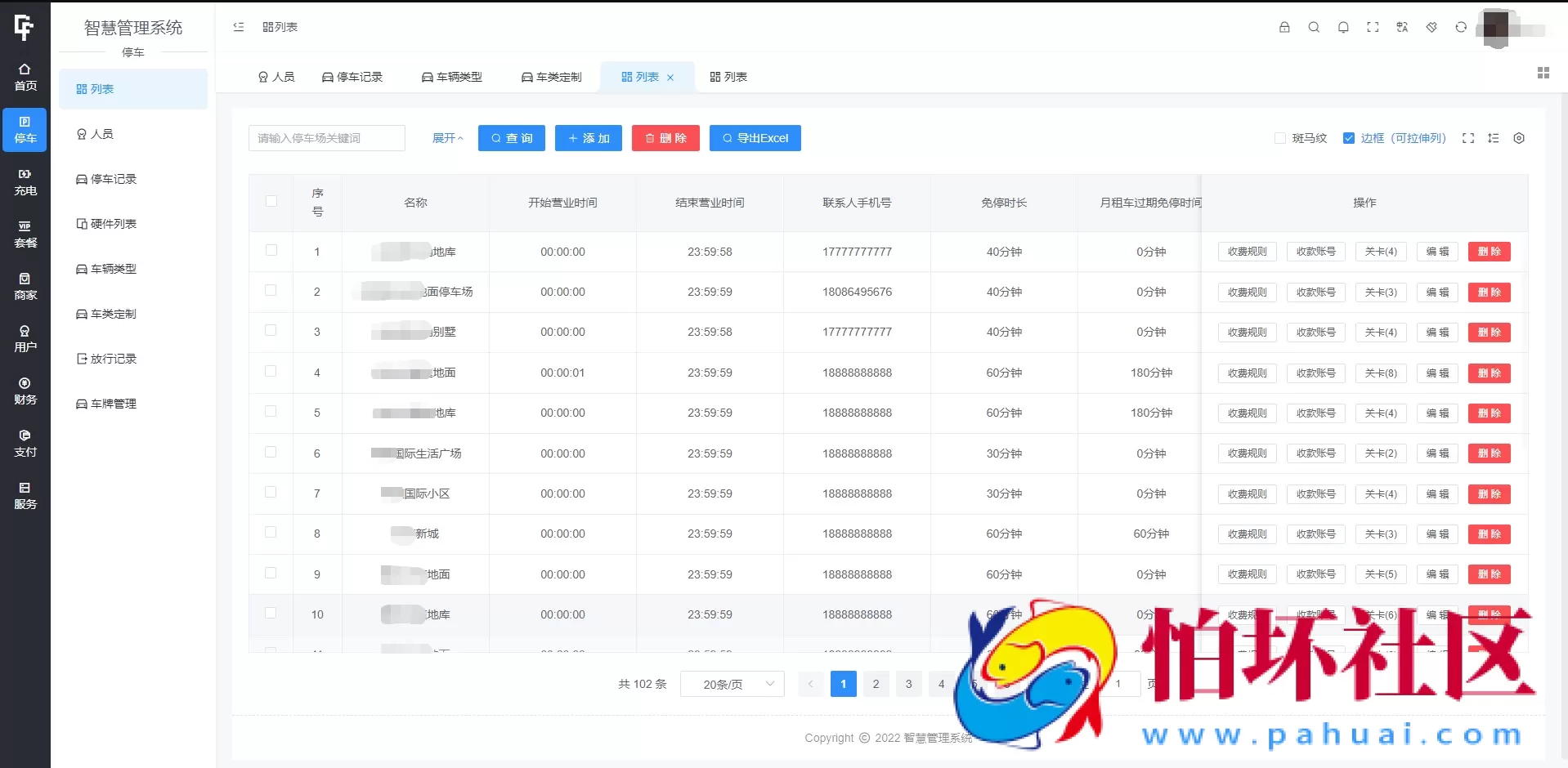Switch to the 停车记录 tab
The width and height of the screenshot is (1568, 768).
click(x=352, y=76)
